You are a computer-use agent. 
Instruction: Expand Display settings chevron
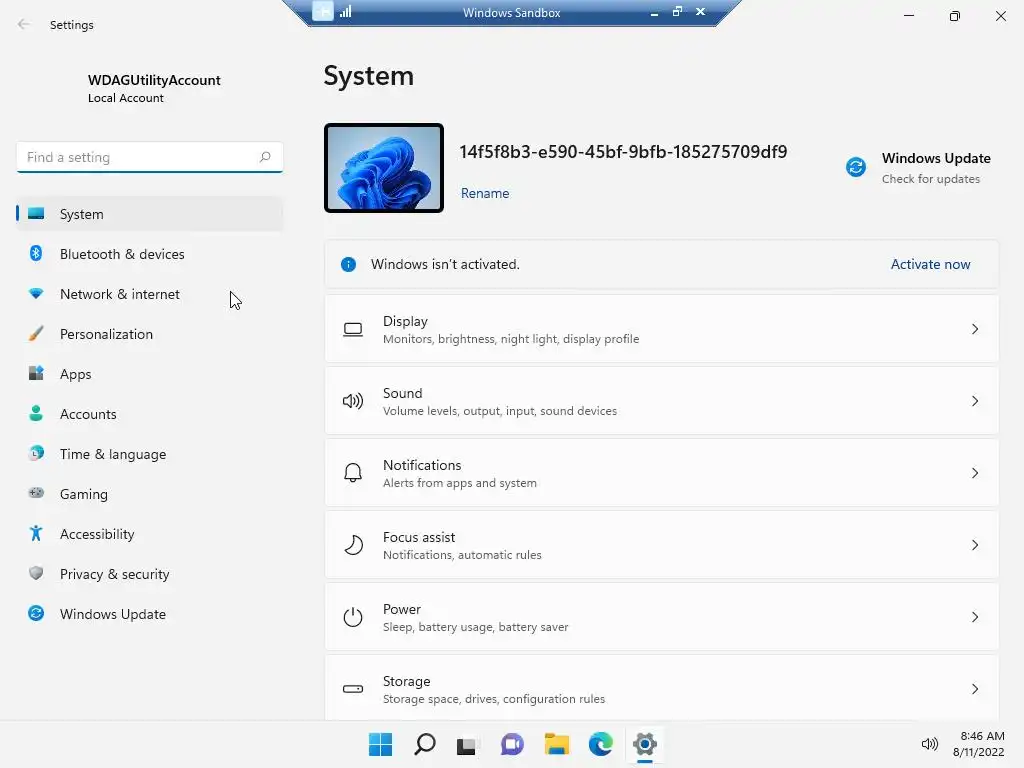coord(974,329)
